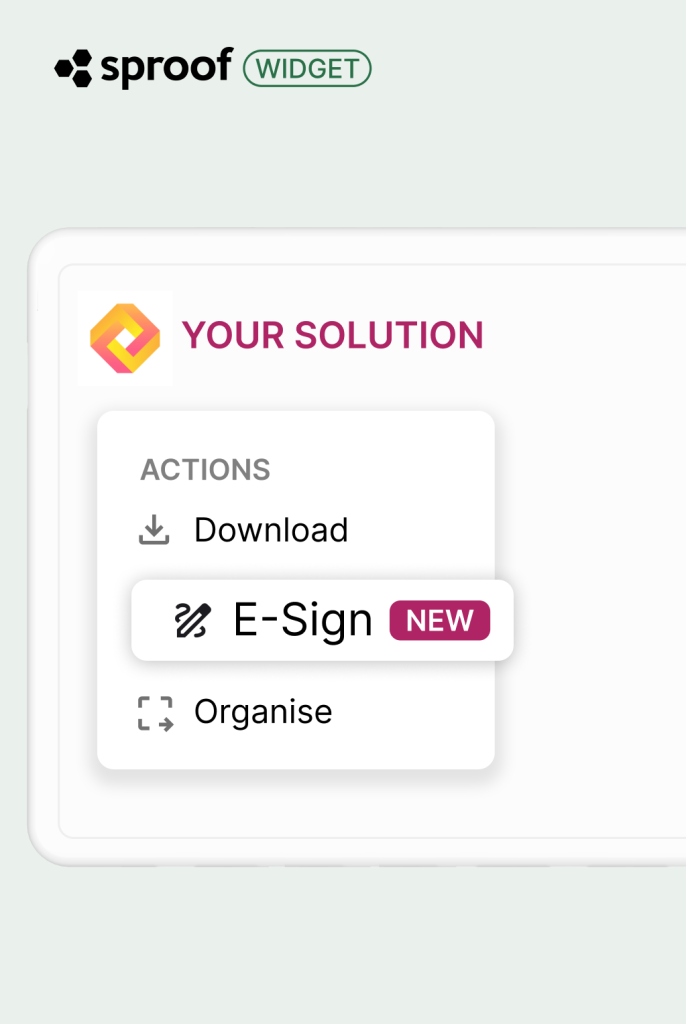Screen dimensions: 686x1024
Task: Select Organise in the actions list
Action: 263,712
